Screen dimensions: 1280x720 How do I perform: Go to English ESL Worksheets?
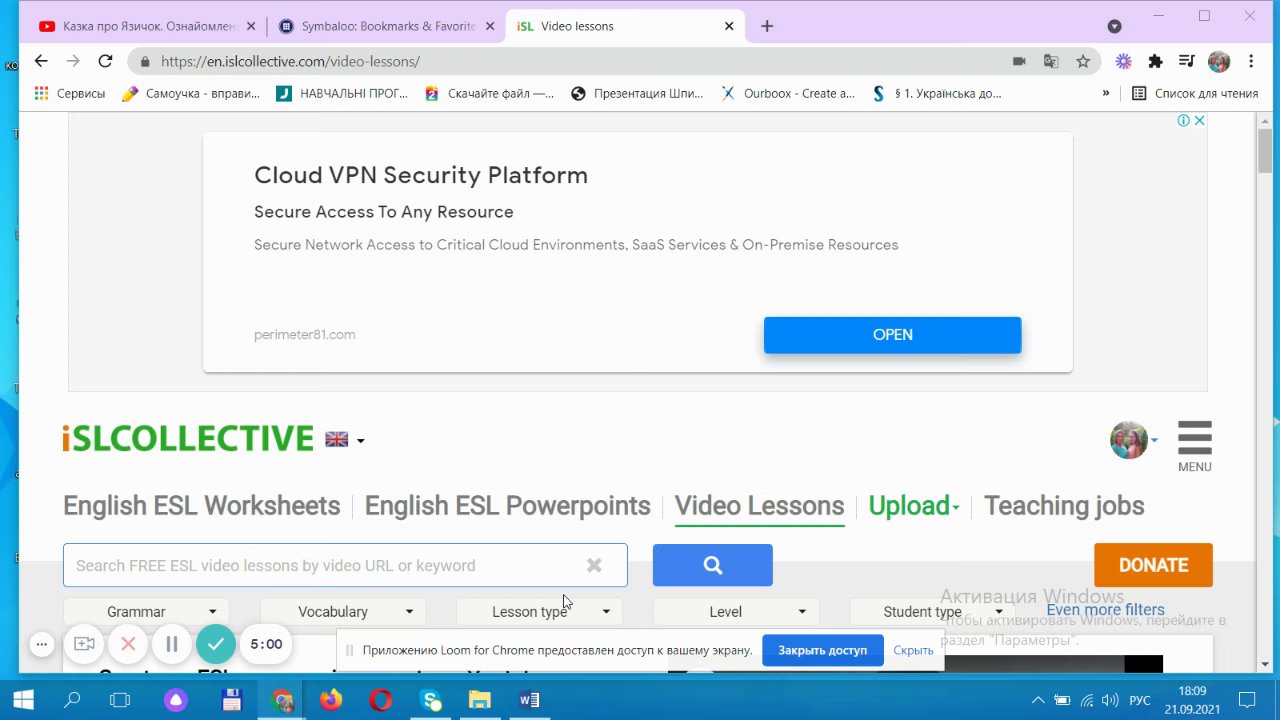pos(201,506)
